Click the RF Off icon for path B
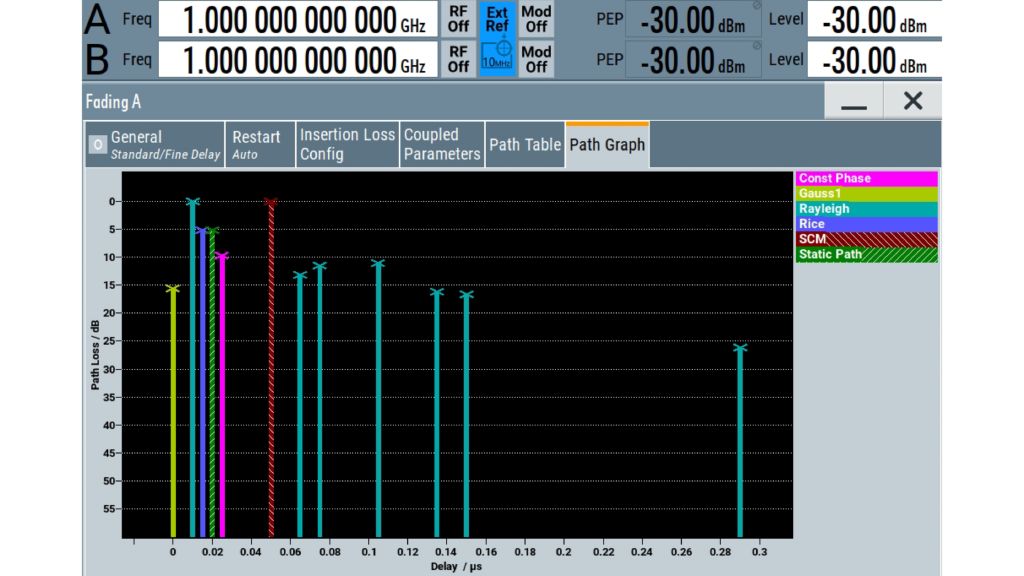This screenshot has height=576, width=1024. [457, 56]
